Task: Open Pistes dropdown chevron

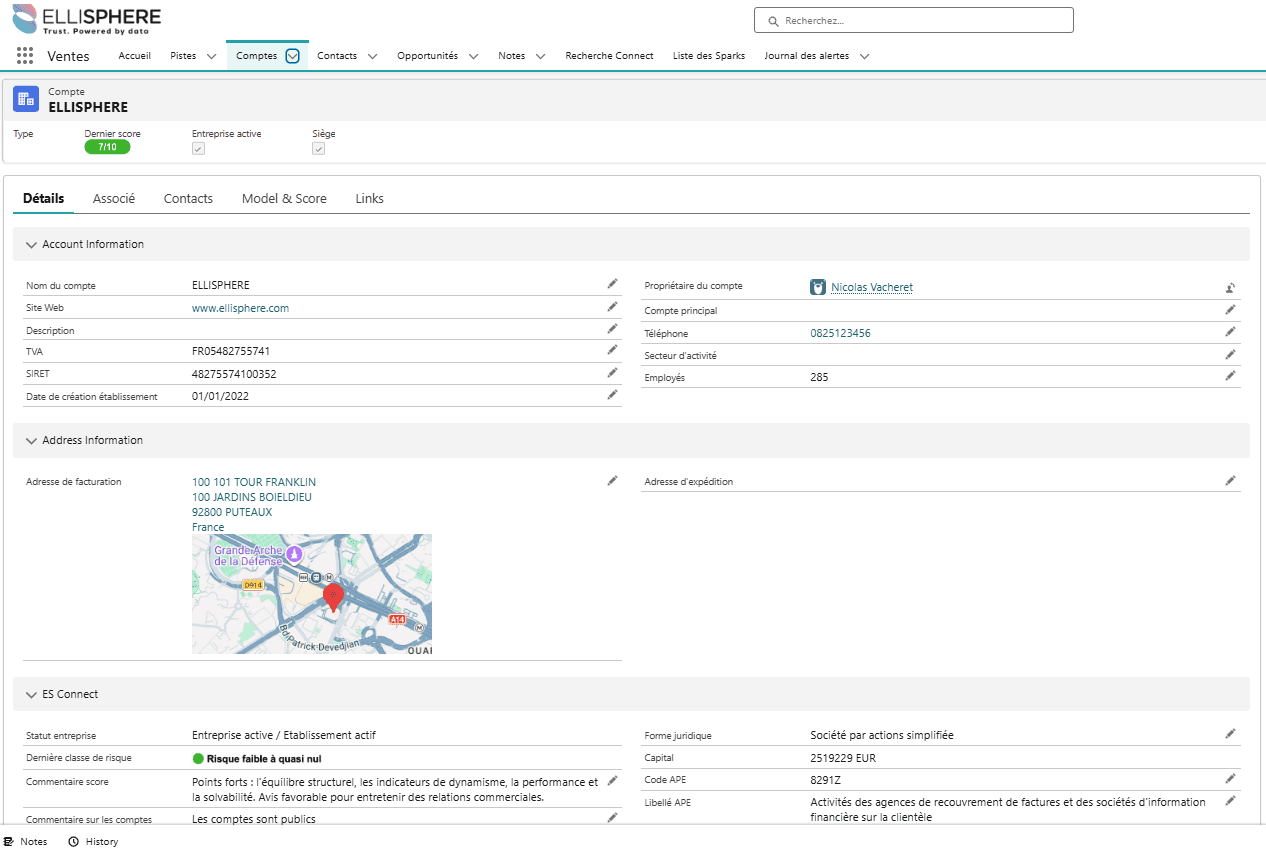Action: [211, 56]
